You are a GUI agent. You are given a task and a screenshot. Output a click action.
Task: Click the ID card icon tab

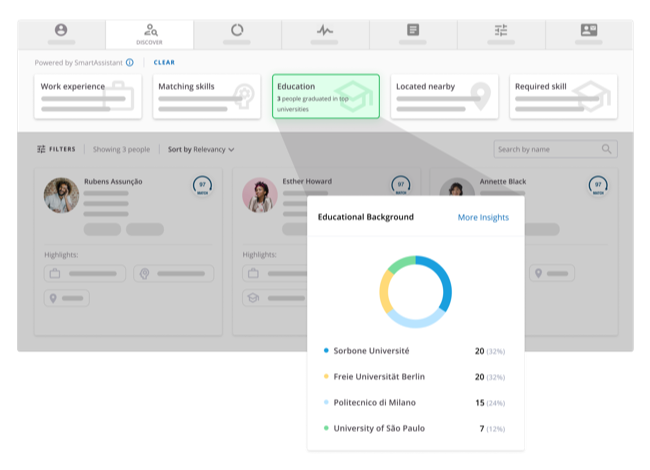click(x=589, y=34)
